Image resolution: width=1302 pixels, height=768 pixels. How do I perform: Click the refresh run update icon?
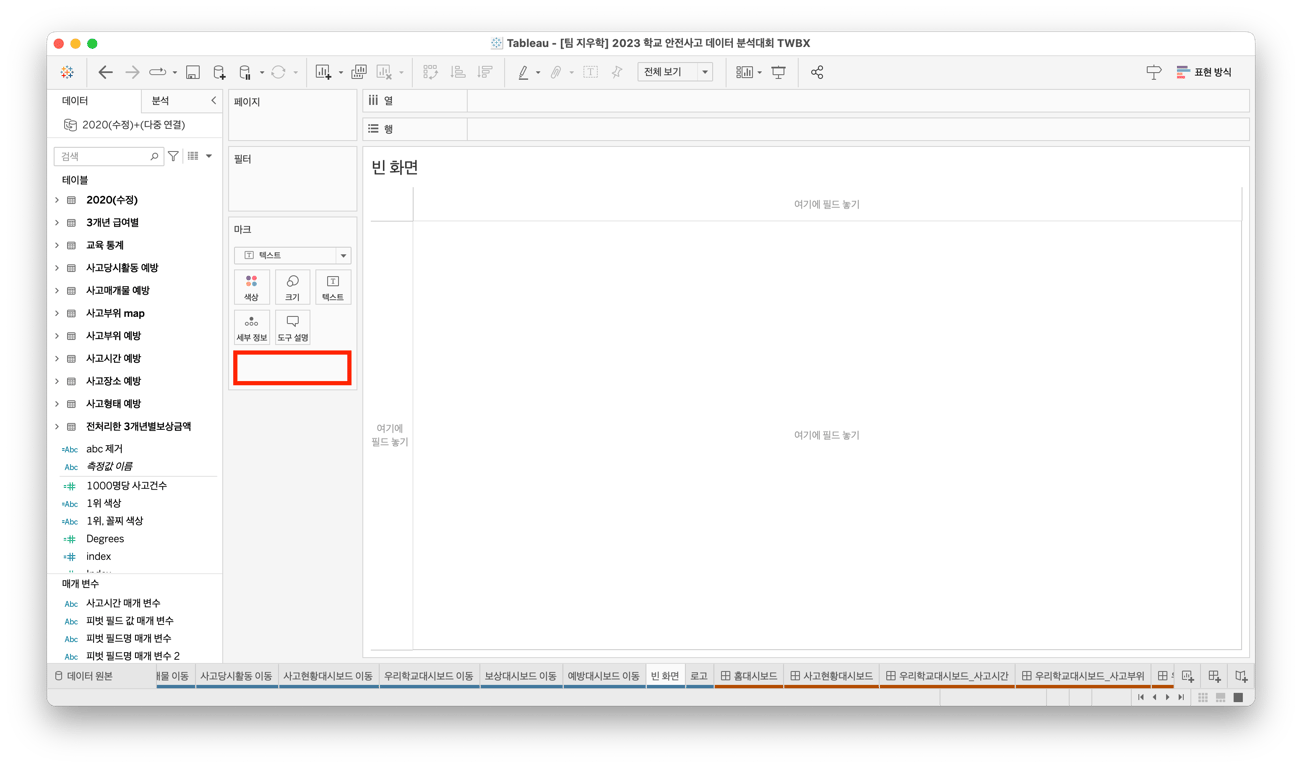tap(278, 72)
